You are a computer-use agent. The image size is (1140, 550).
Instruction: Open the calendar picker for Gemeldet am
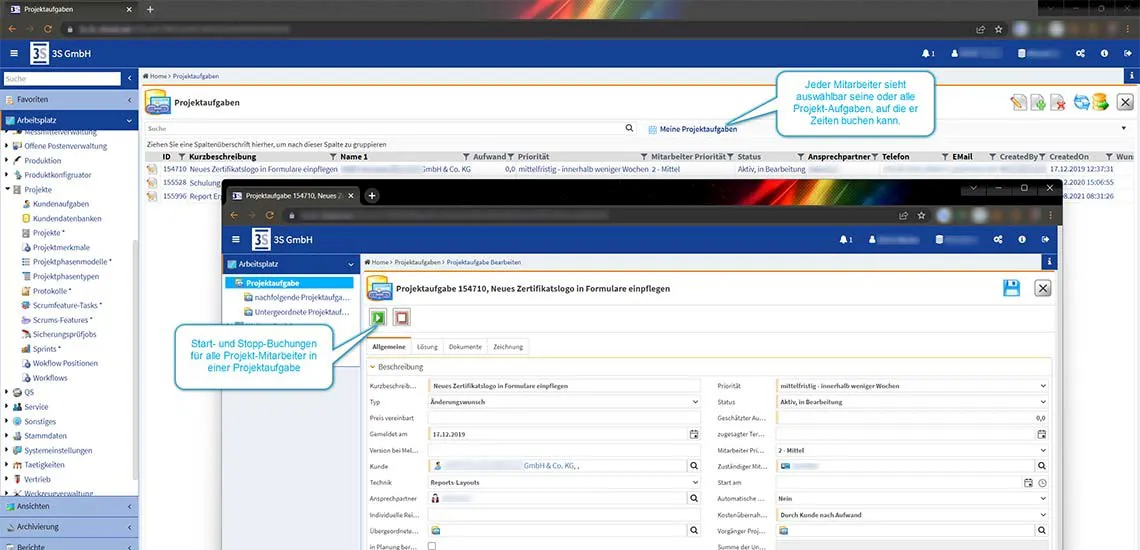tap(694, 434)
